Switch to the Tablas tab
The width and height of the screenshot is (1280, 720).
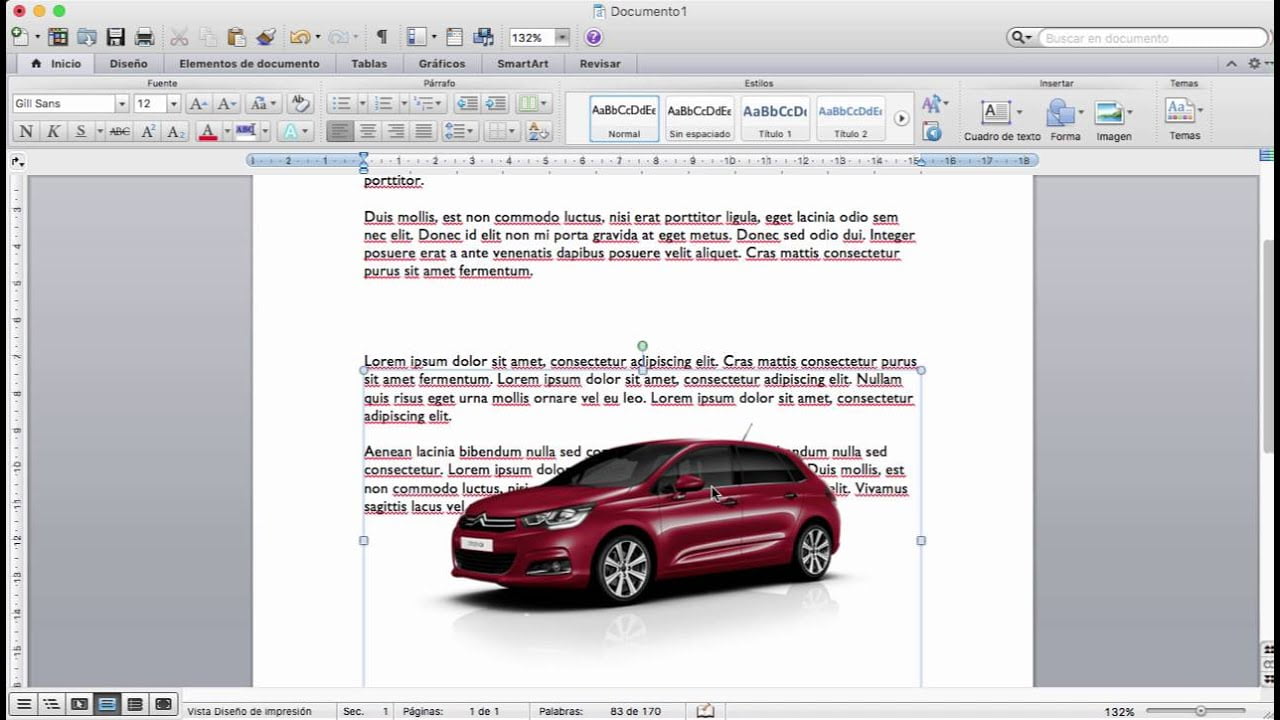click(x=369, y=63)
